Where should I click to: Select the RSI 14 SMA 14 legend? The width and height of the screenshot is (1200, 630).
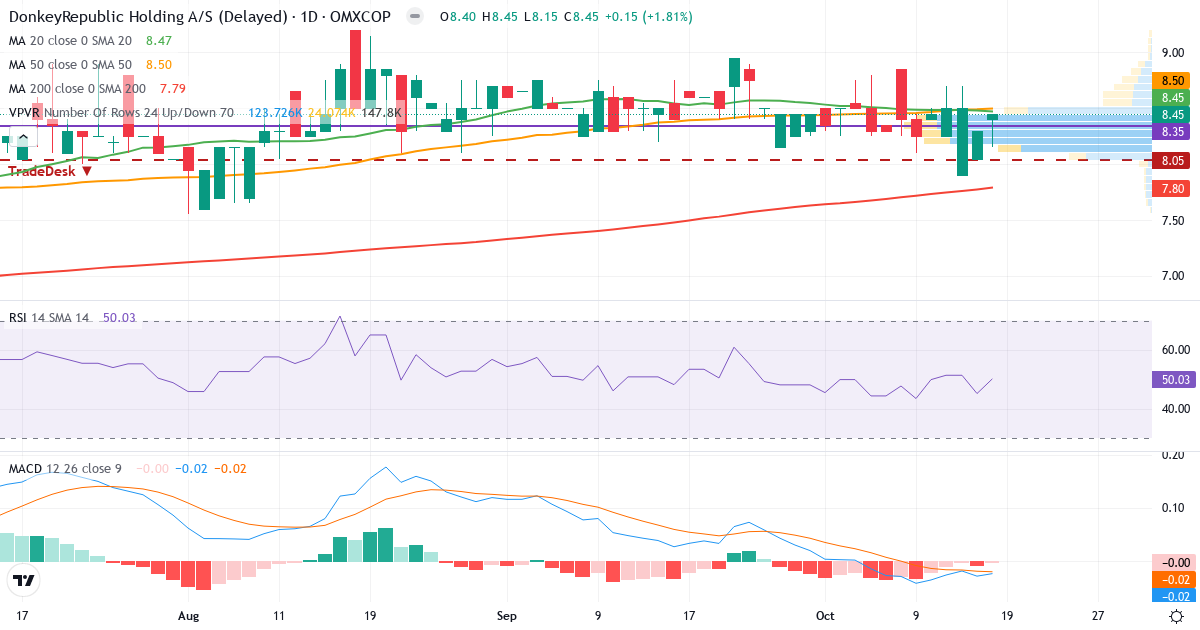click(49, 318)
